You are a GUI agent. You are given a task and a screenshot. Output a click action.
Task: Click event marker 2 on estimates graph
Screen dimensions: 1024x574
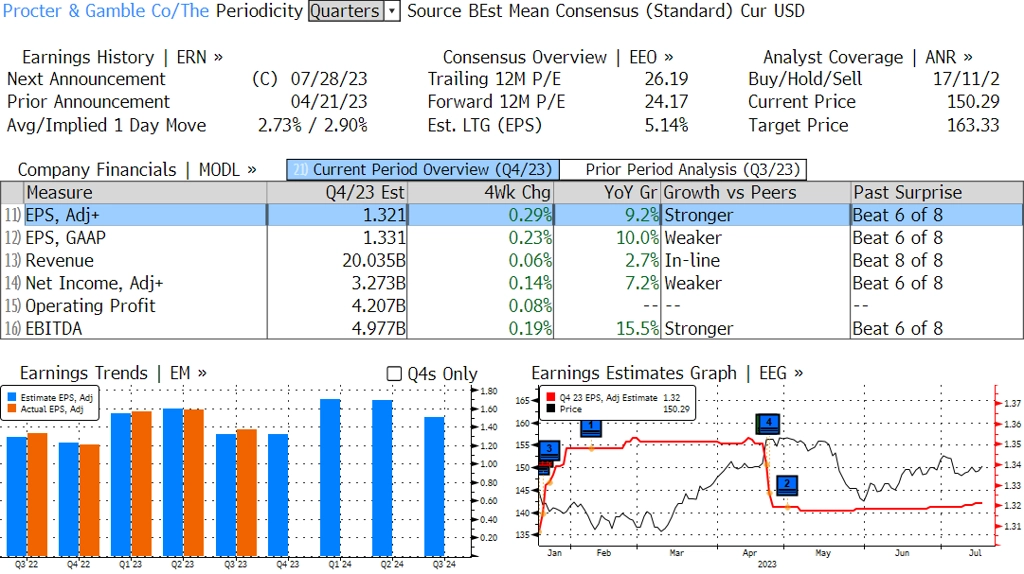(787, 485)
